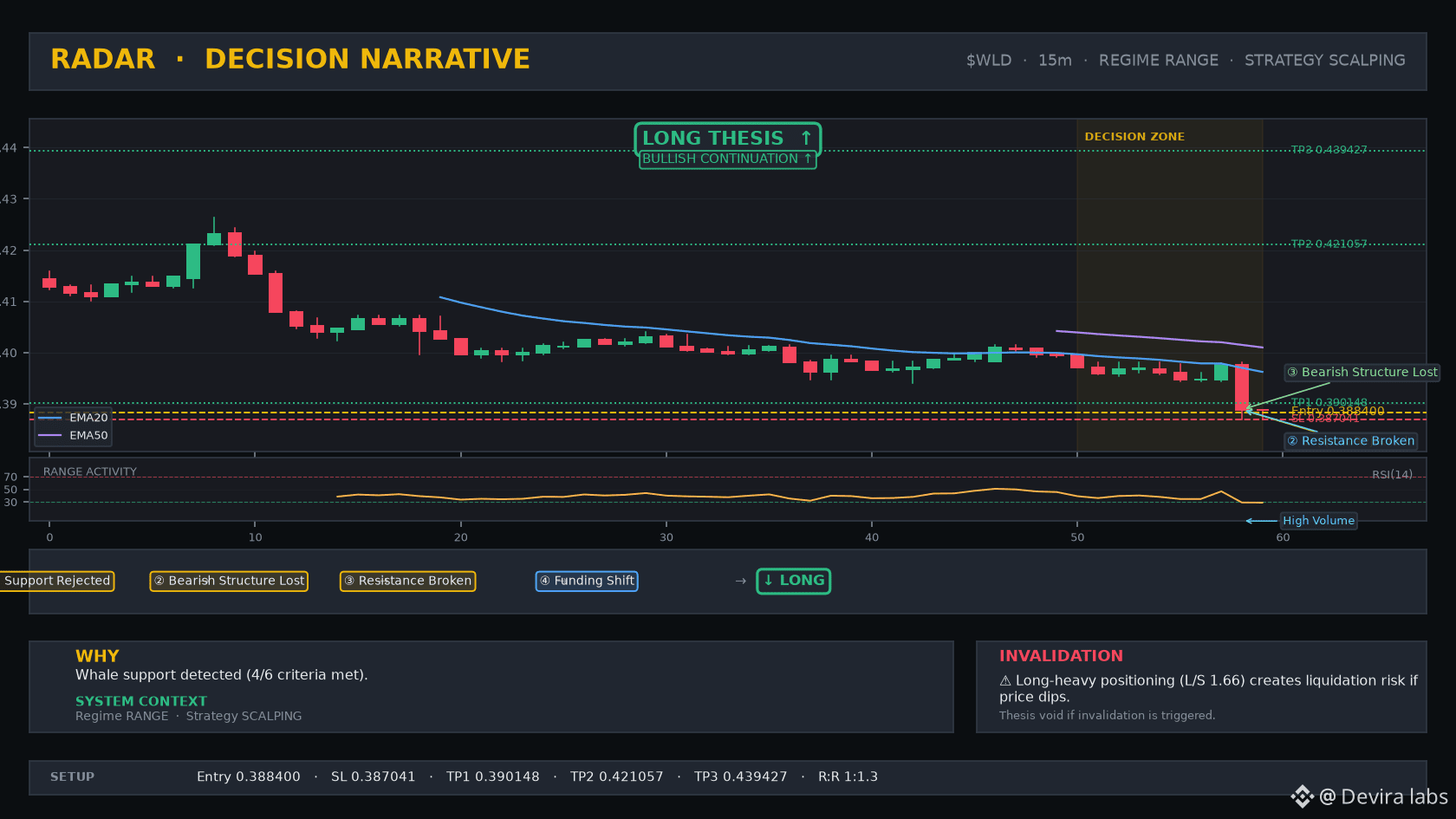The width and height of the screenshot is (1456, 819).
Task: Click the Resistance Broken chart annotation
Action: click(1350, 440)
